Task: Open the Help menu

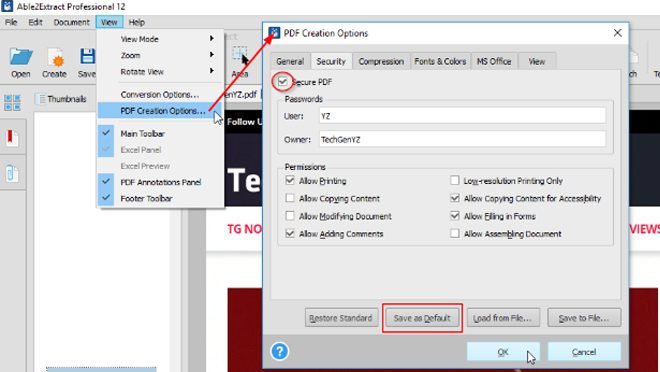Action: (137, 22)
